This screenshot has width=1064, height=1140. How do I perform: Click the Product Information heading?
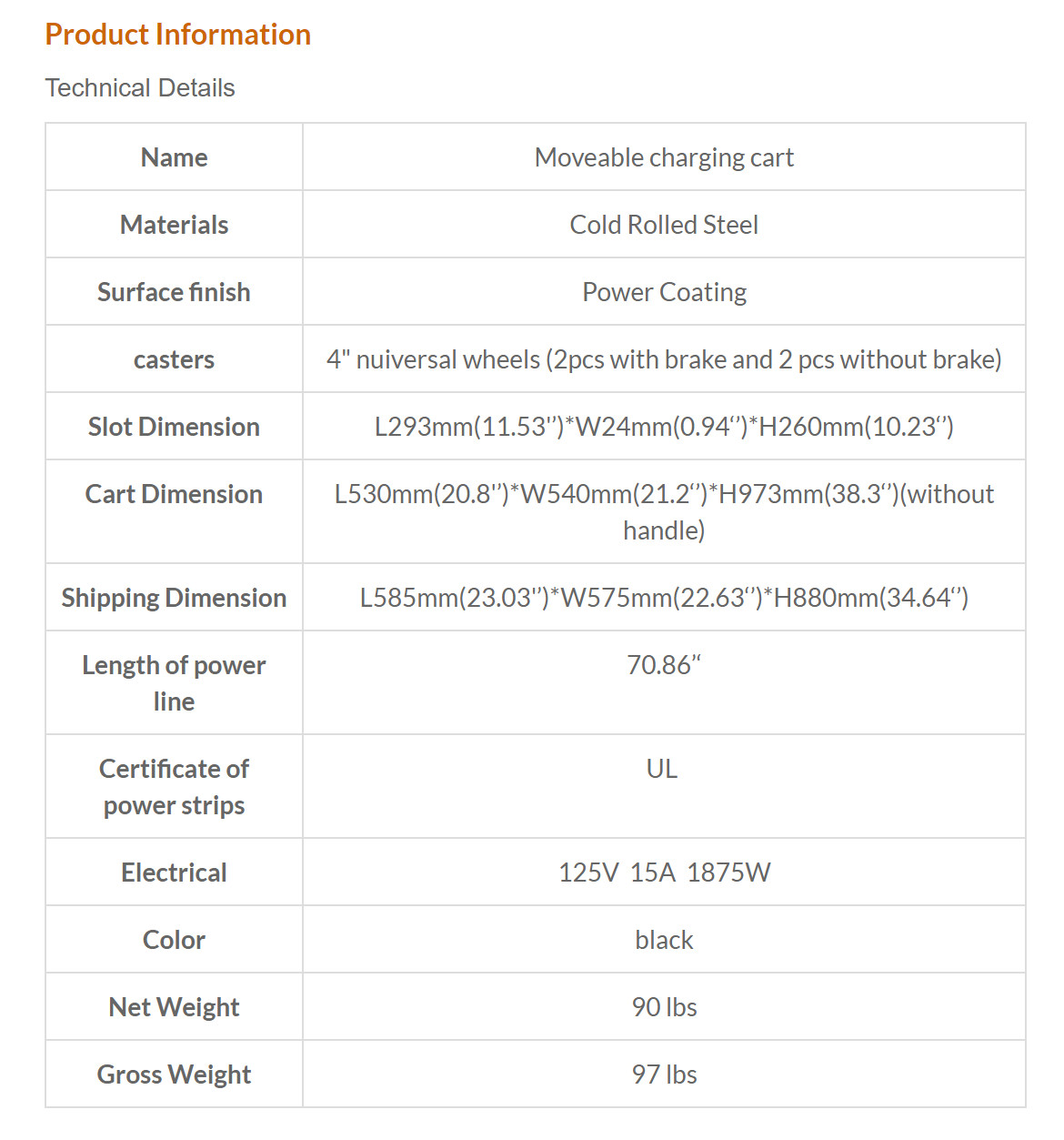[178, 35]
